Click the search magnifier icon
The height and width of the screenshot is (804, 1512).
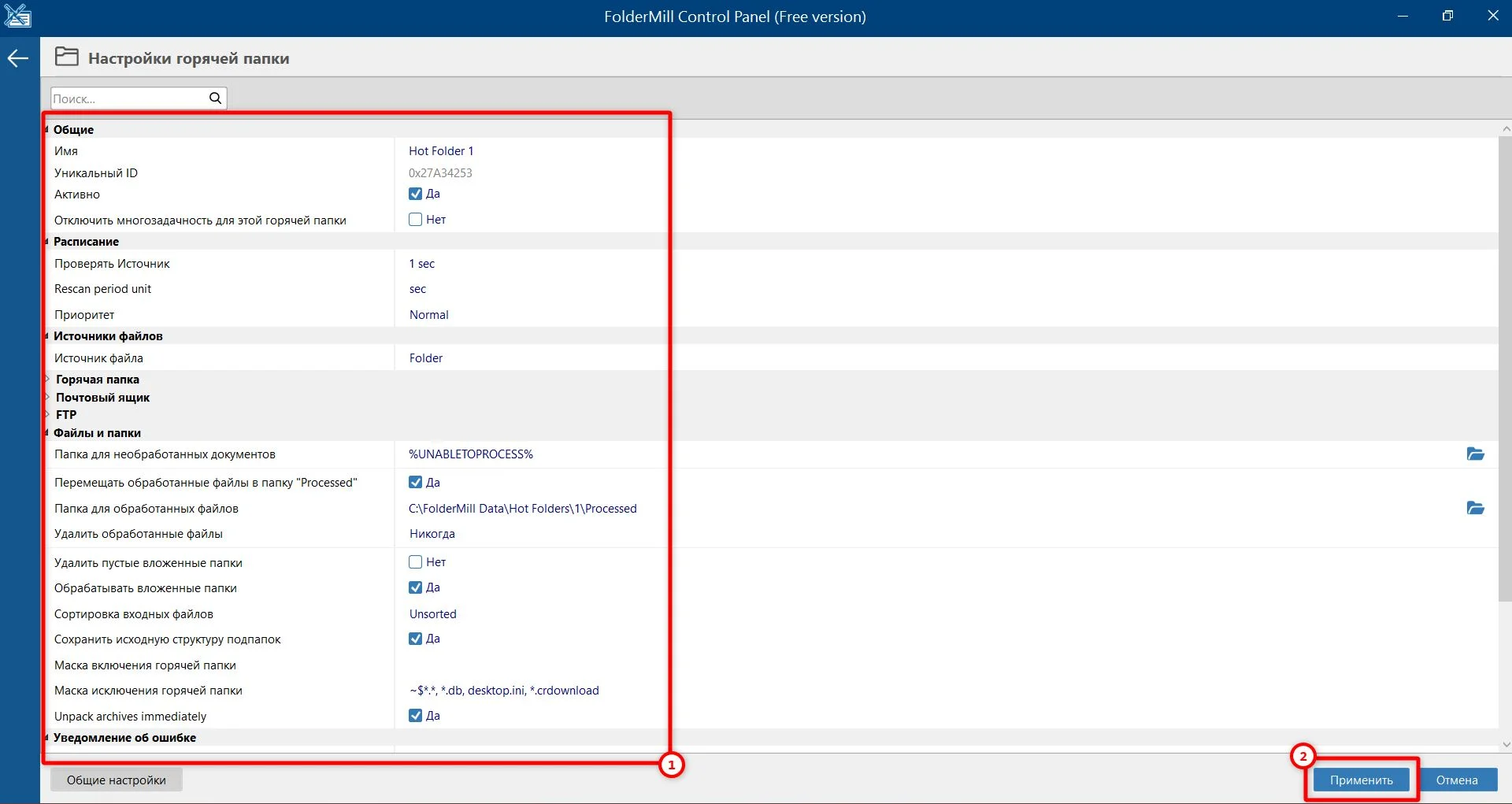215,98
